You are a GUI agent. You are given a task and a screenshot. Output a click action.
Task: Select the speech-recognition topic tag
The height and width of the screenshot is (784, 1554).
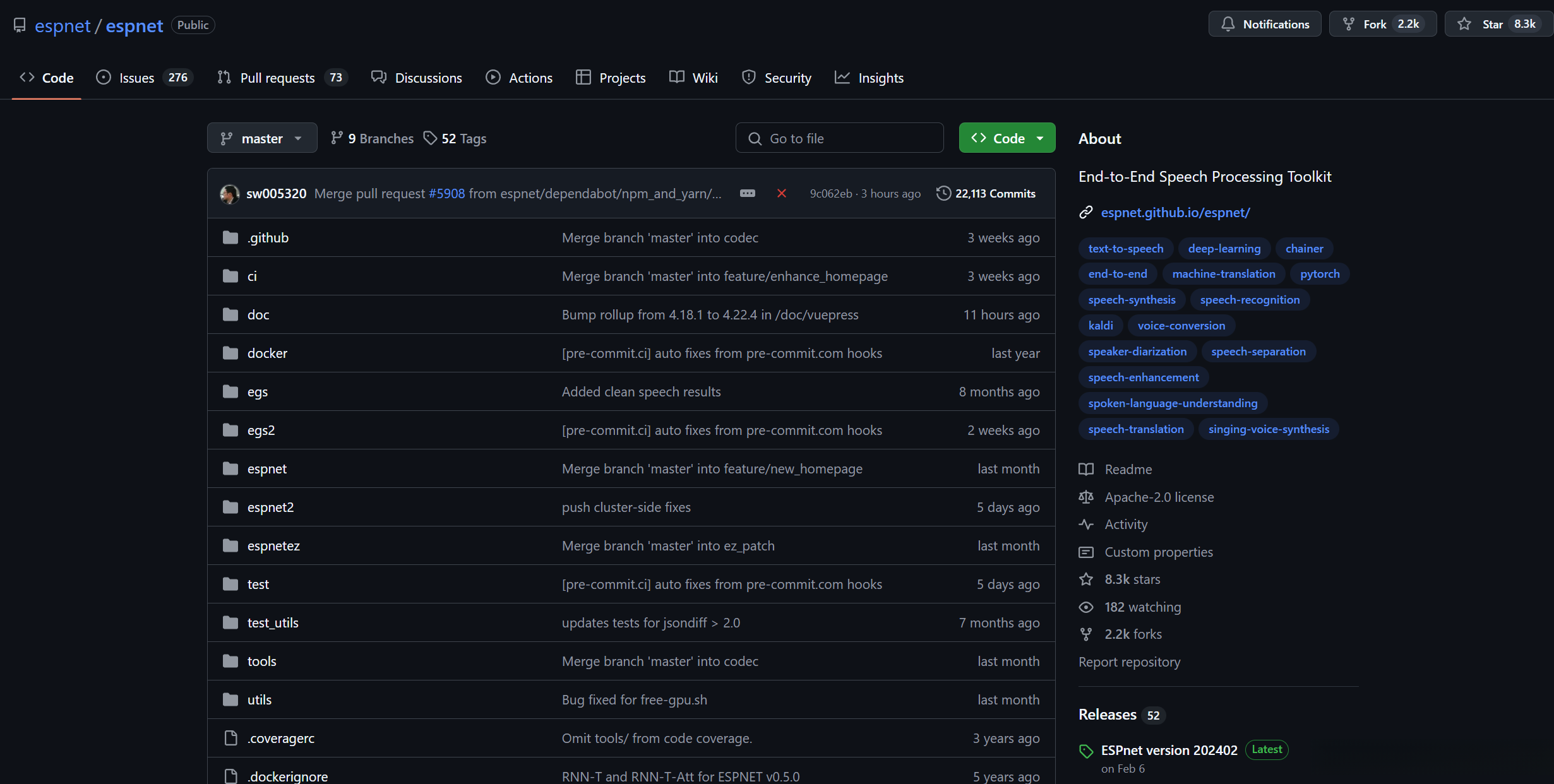1249,300
